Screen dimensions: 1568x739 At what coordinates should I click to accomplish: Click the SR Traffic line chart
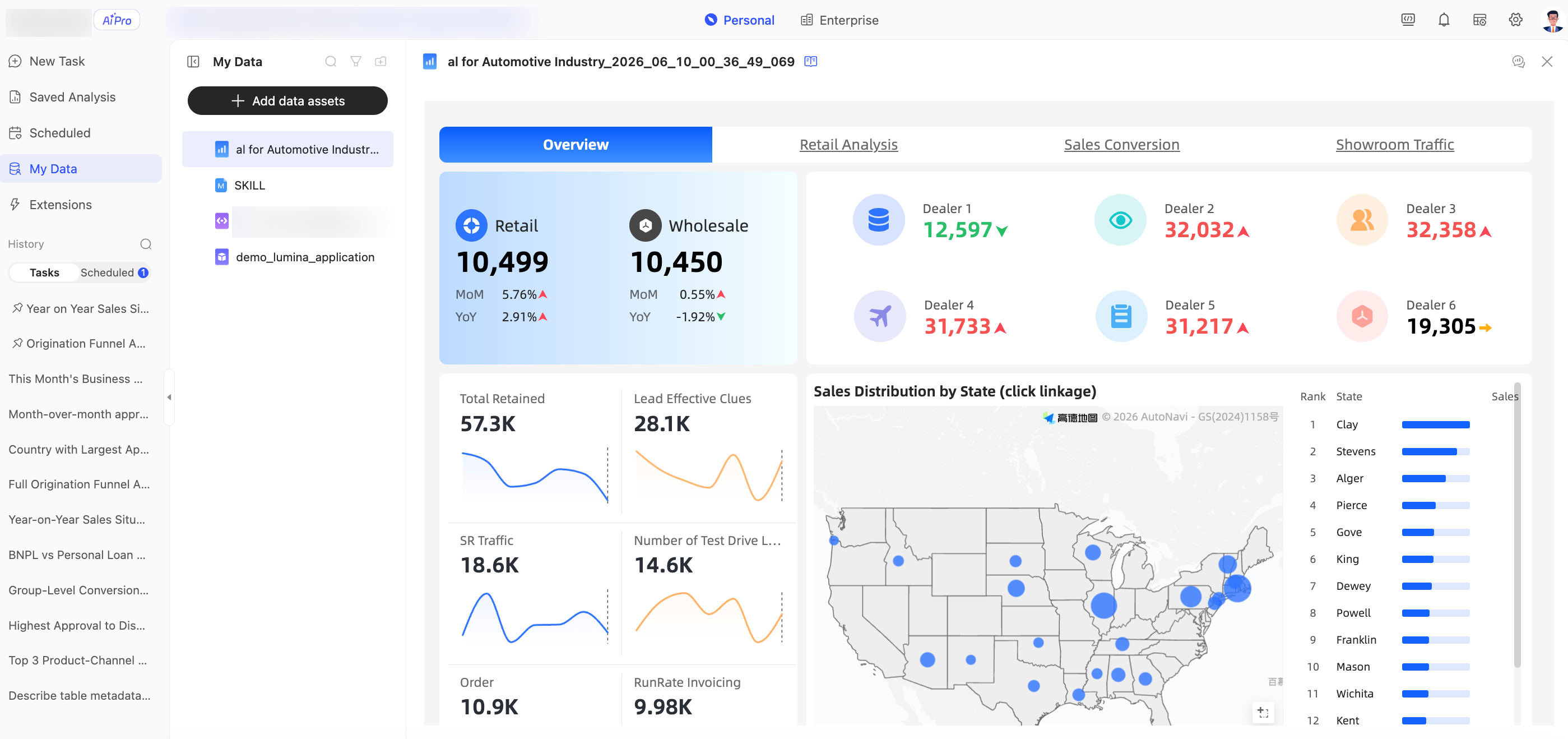coord(535,617)
